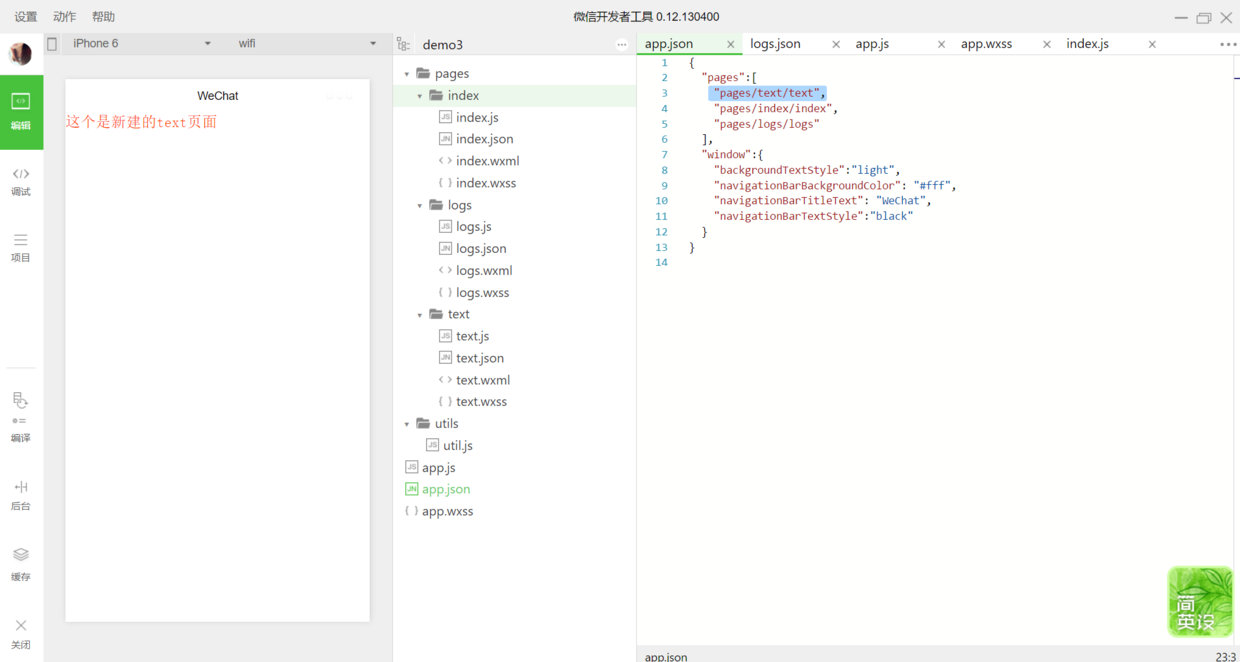
Task: Click the app.json path in status bar
Action: click(x=666, y=657)
